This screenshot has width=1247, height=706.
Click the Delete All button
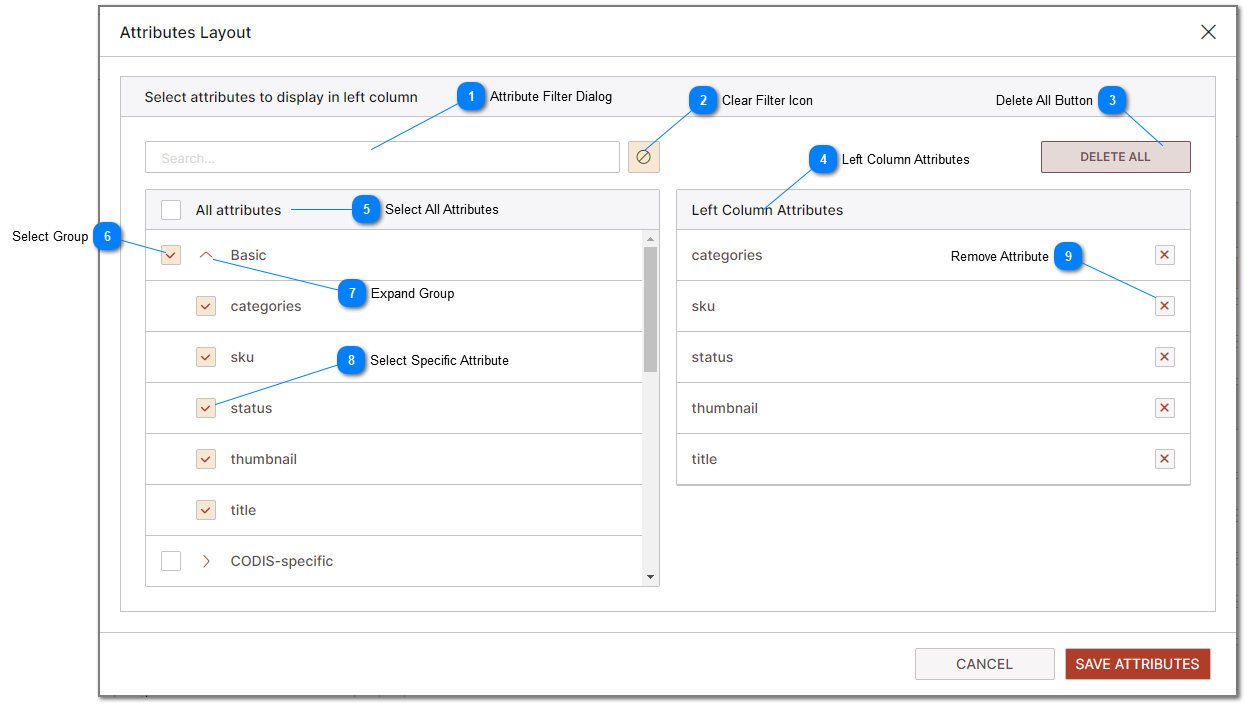[x=1115, y=157]
